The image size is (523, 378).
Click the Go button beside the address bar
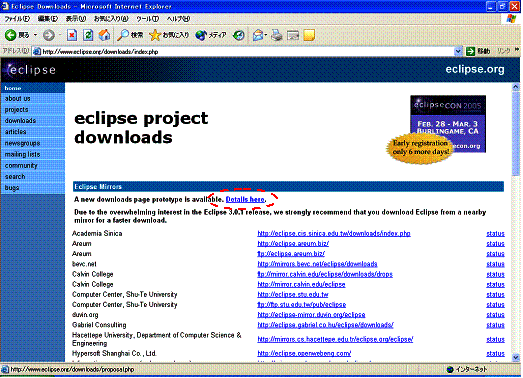(478, 51)
